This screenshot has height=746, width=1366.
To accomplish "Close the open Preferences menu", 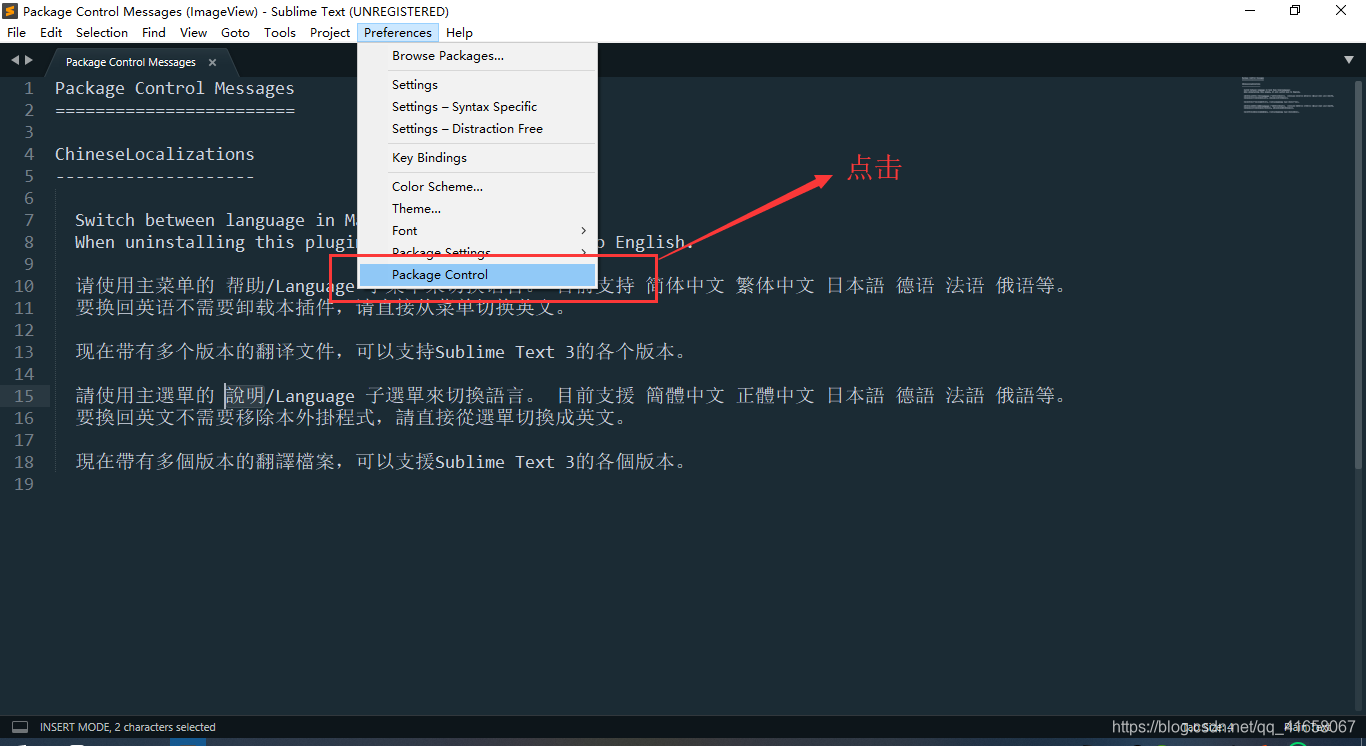I will 398,32.
